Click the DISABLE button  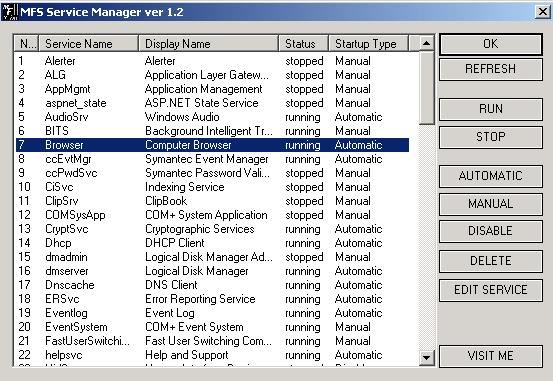coord(491,231)
